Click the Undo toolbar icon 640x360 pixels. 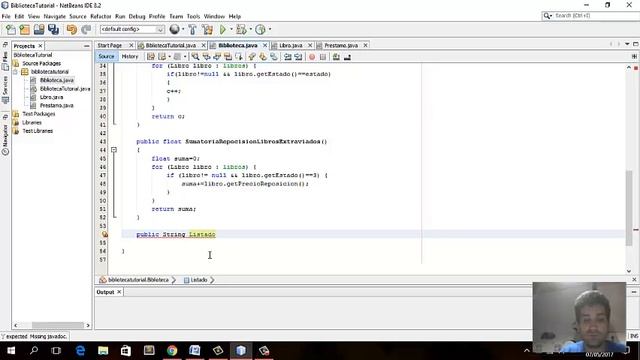tap(72, 29)
